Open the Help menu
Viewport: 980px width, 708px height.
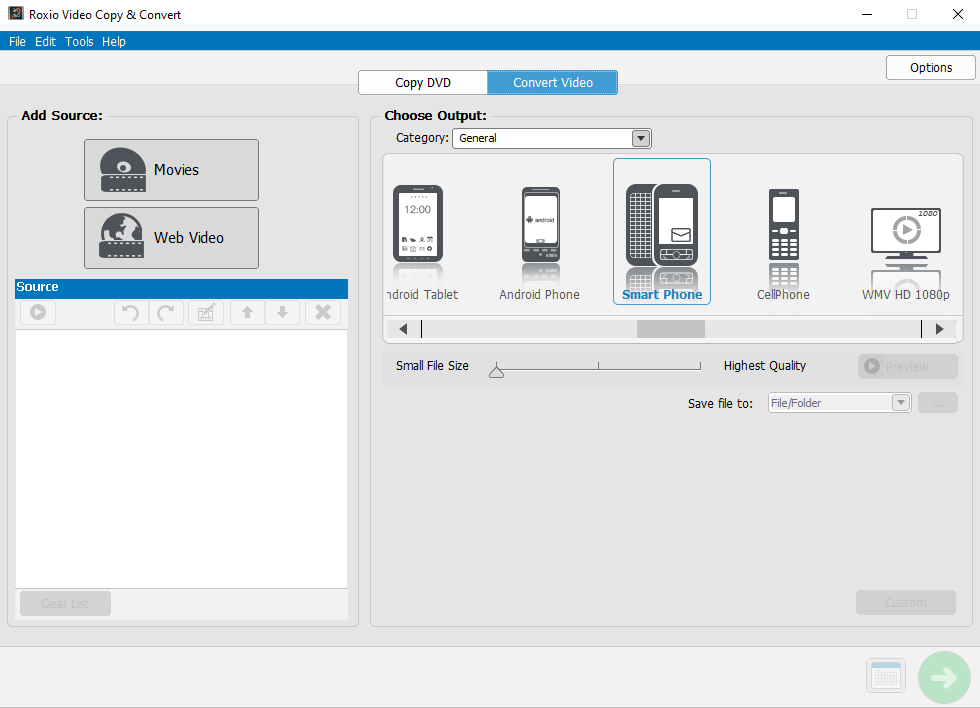[x=114, y=41]
